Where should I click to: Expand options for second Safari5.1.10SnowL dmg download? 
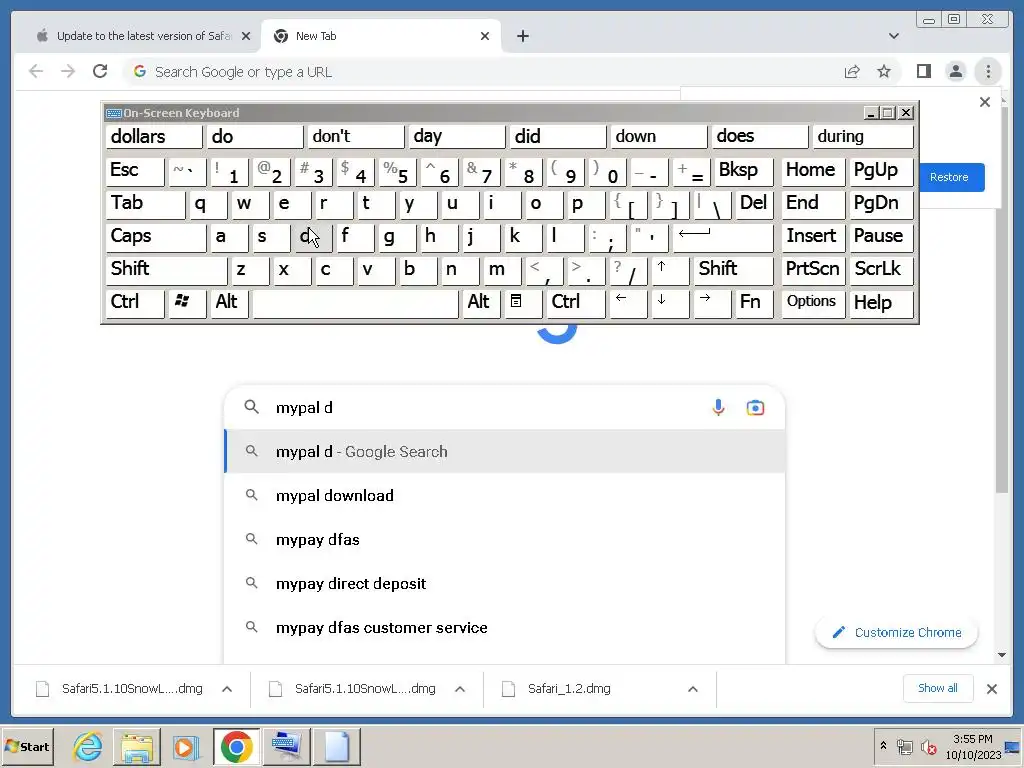tap(460, 688)
